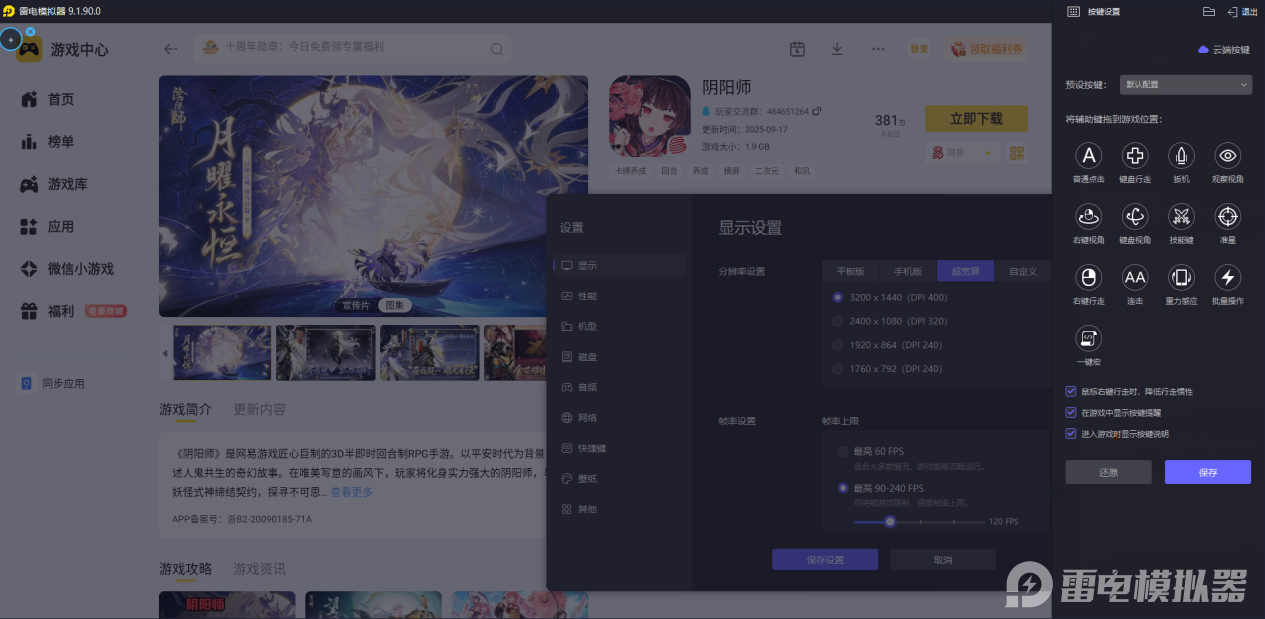Click the thumbnail strip left arrow
1265x619 pixels.
[166, 353]
